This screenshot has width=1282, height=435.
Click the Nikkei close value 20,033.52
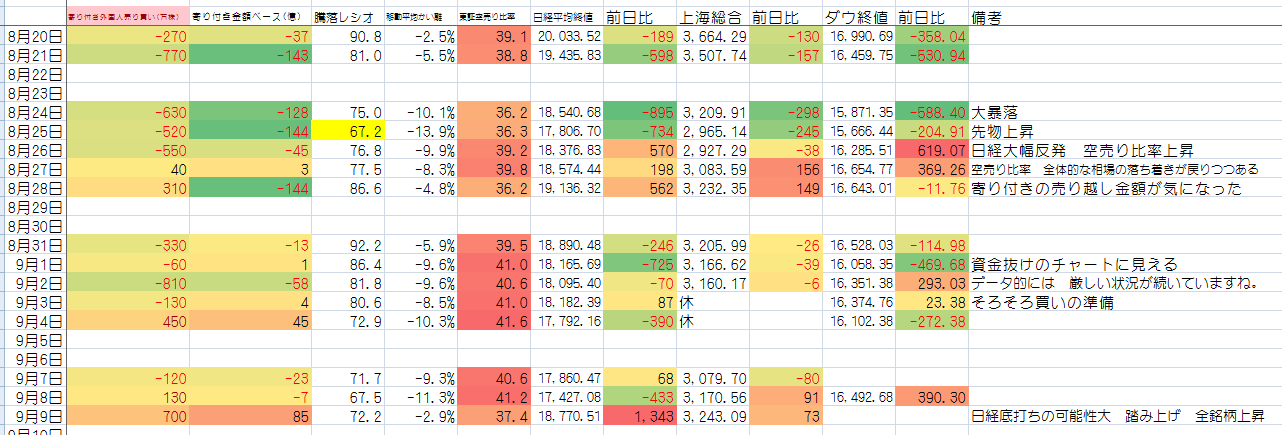[x=567, y=36]
